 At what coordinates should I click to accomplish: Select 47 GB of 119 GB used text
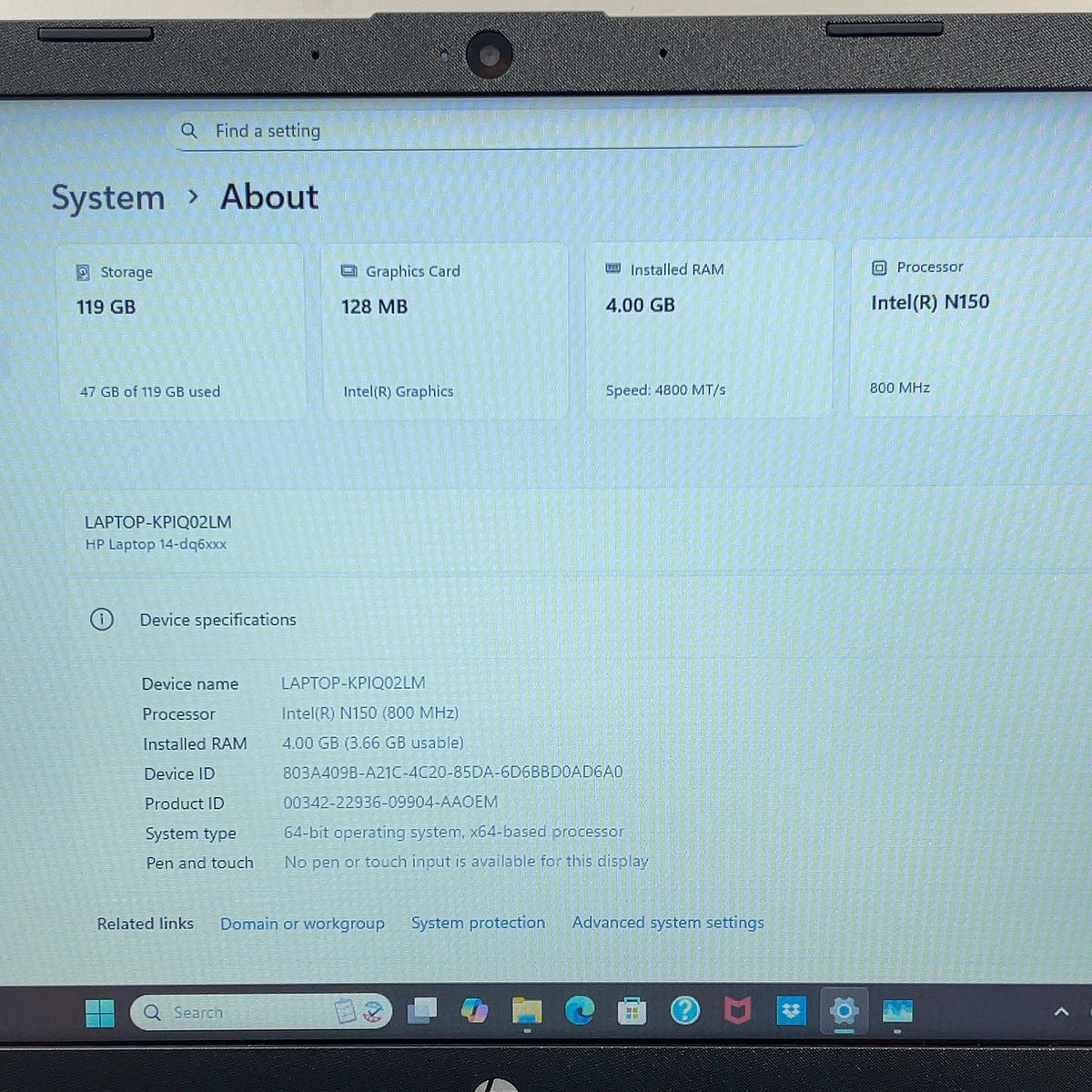click(150, 391)
